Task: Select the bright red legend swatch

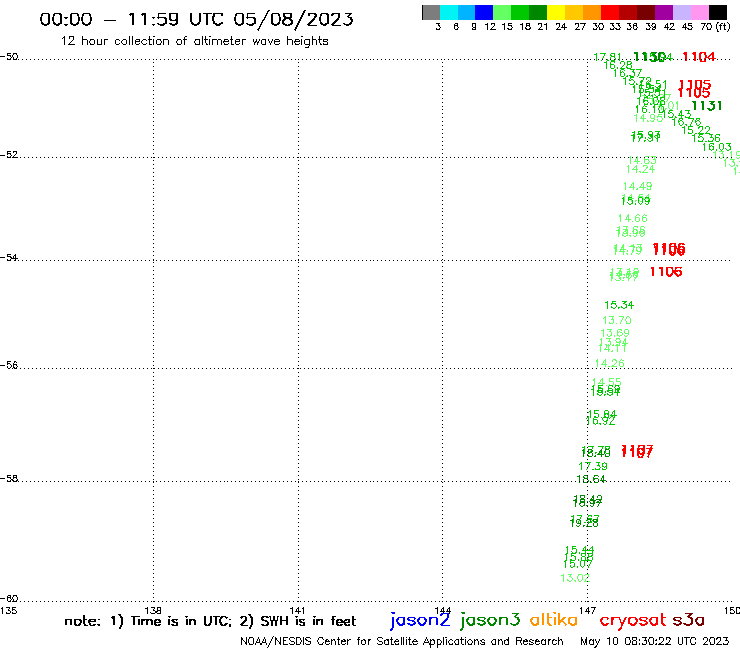Action: [x=610, y=12]
